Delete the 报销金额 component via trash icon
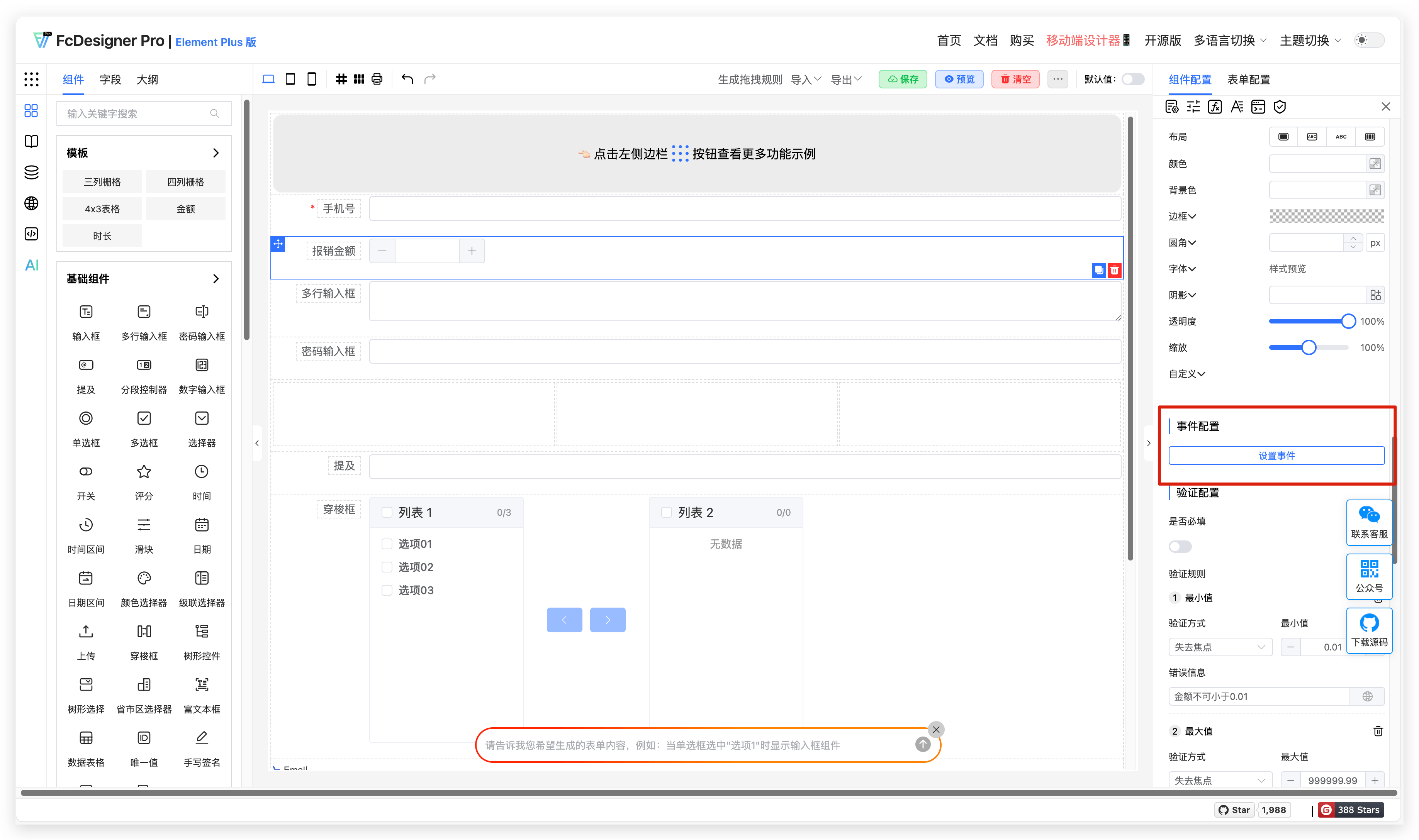 tap(1114, 271)
